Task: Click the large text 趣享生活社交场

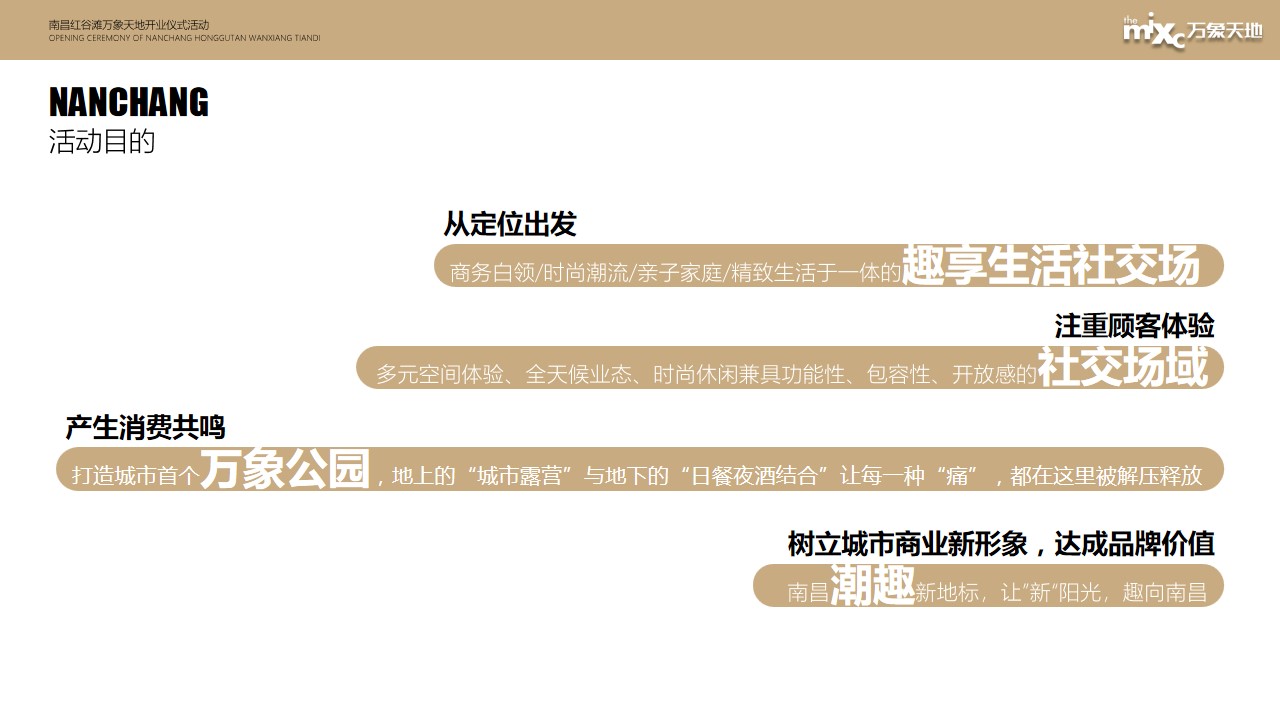Action: [1050, 264]
